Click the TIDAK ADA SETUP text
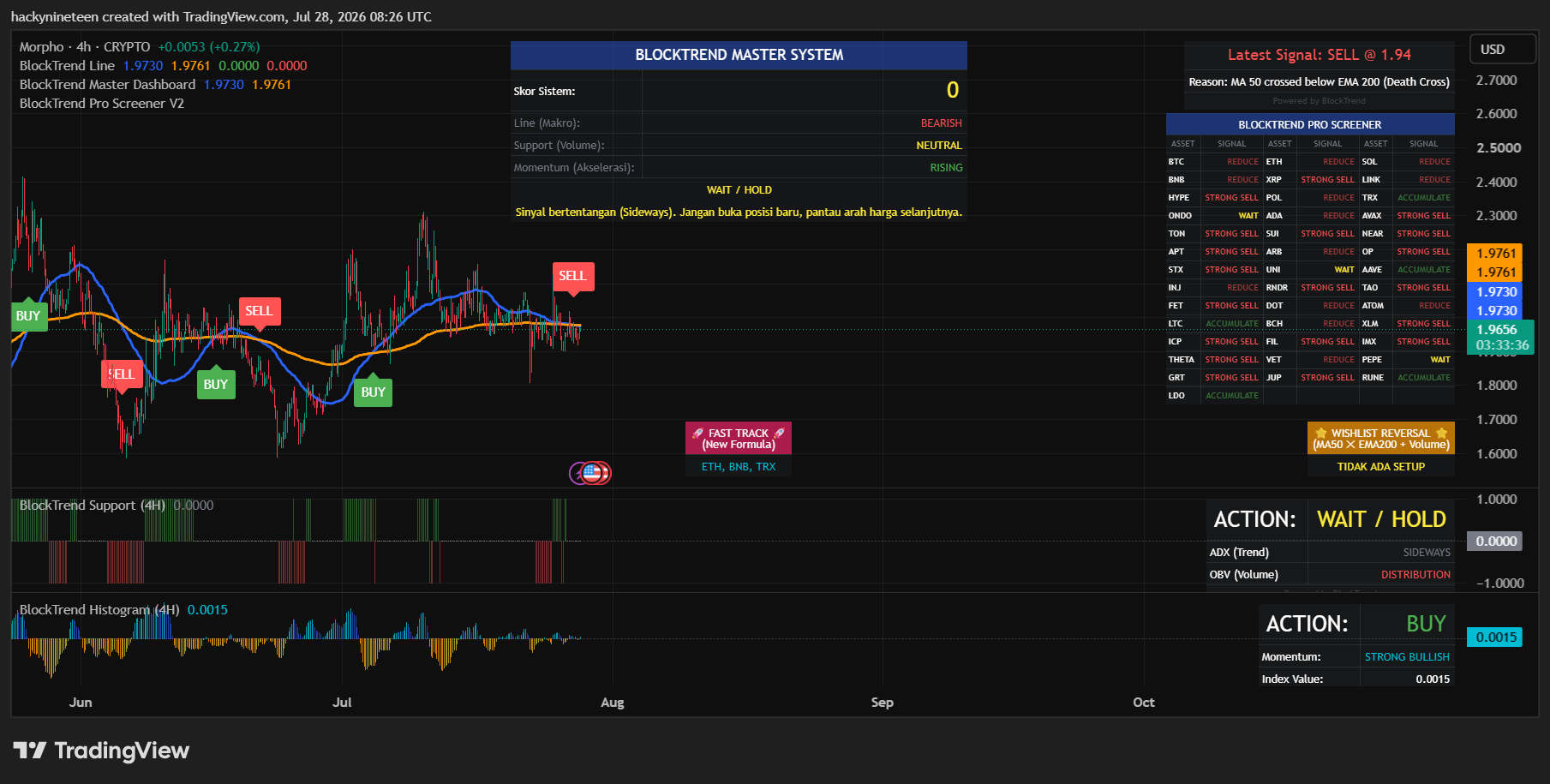 1380,466
